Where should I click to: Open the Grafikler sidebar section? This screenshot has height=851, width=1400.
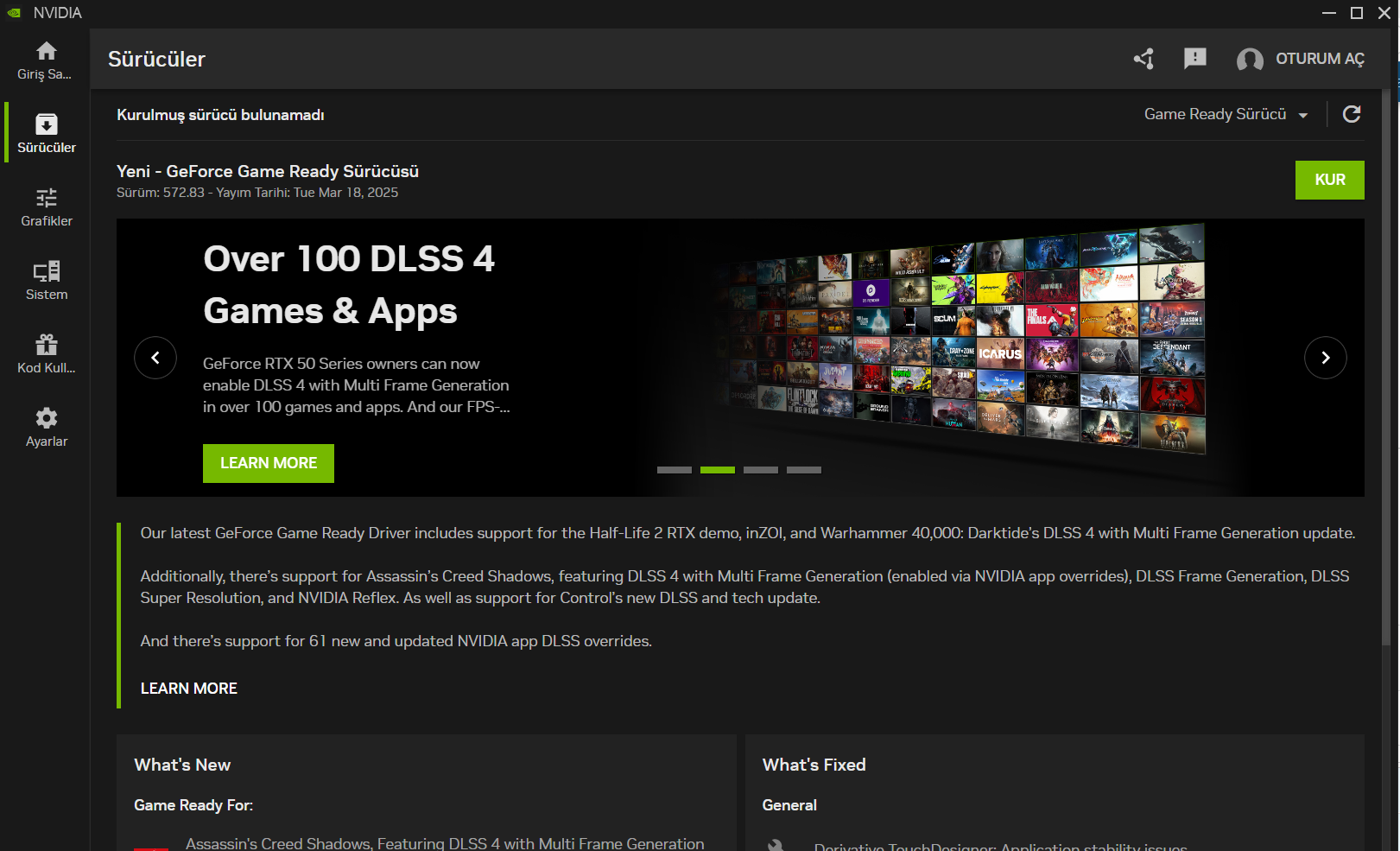(x=47, y=207)
